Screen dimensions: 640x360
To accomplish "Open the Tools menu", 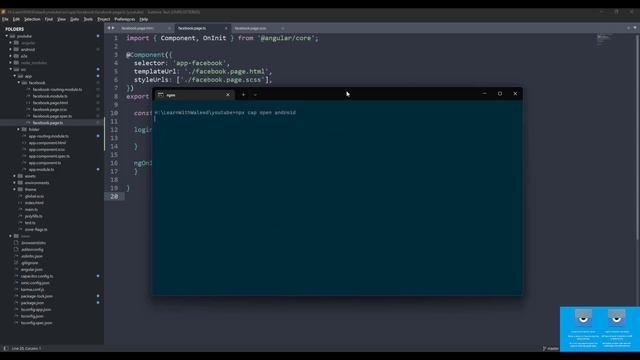I will click(88, 19).
